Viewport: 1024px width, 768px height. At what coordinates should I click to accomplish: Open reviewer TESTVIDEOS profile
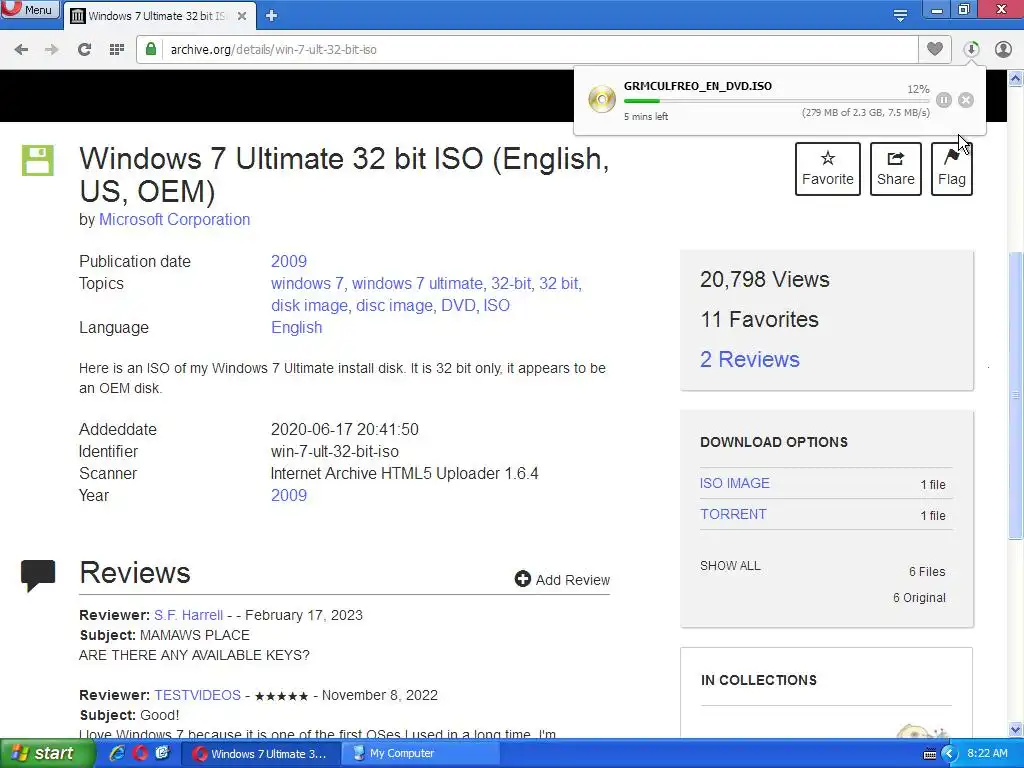197,695
